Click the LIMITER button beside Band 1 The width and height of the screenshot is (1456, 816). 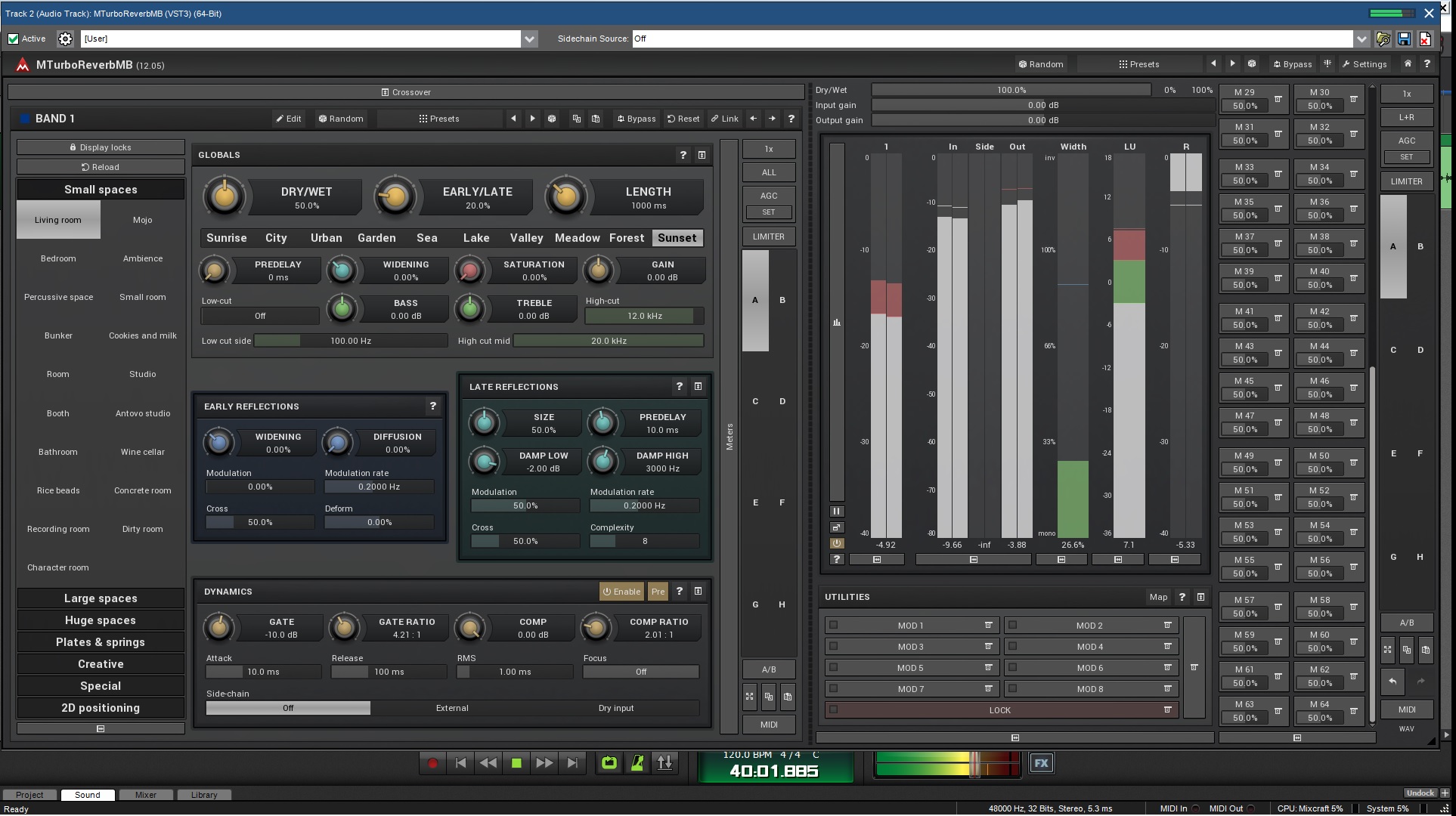click(x=768, y=236)
